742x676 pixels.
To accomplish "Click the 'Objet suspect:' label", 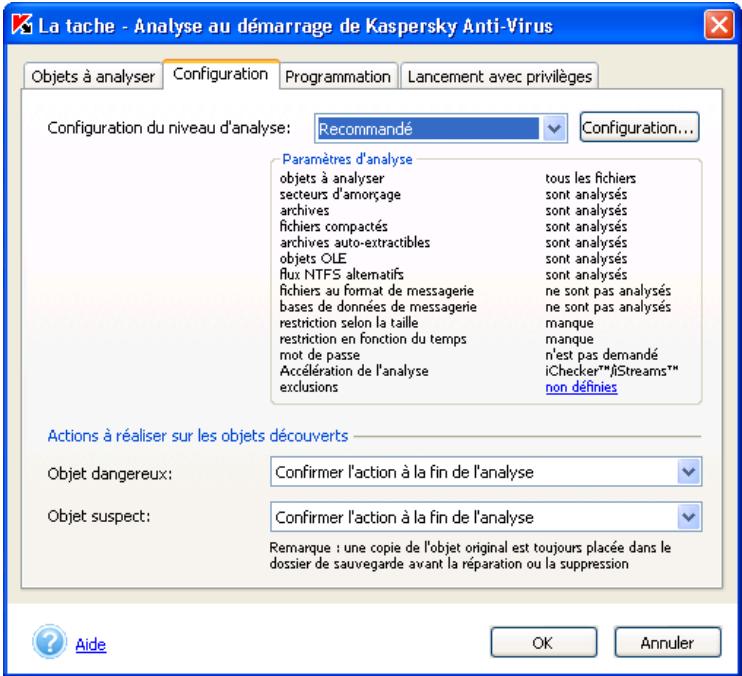I will coord(99,516).
